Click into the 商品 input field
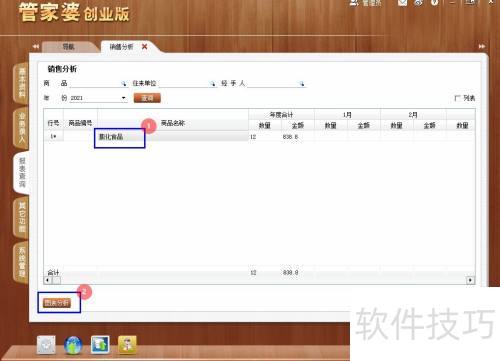500x361 pixels. click(95, 83)
